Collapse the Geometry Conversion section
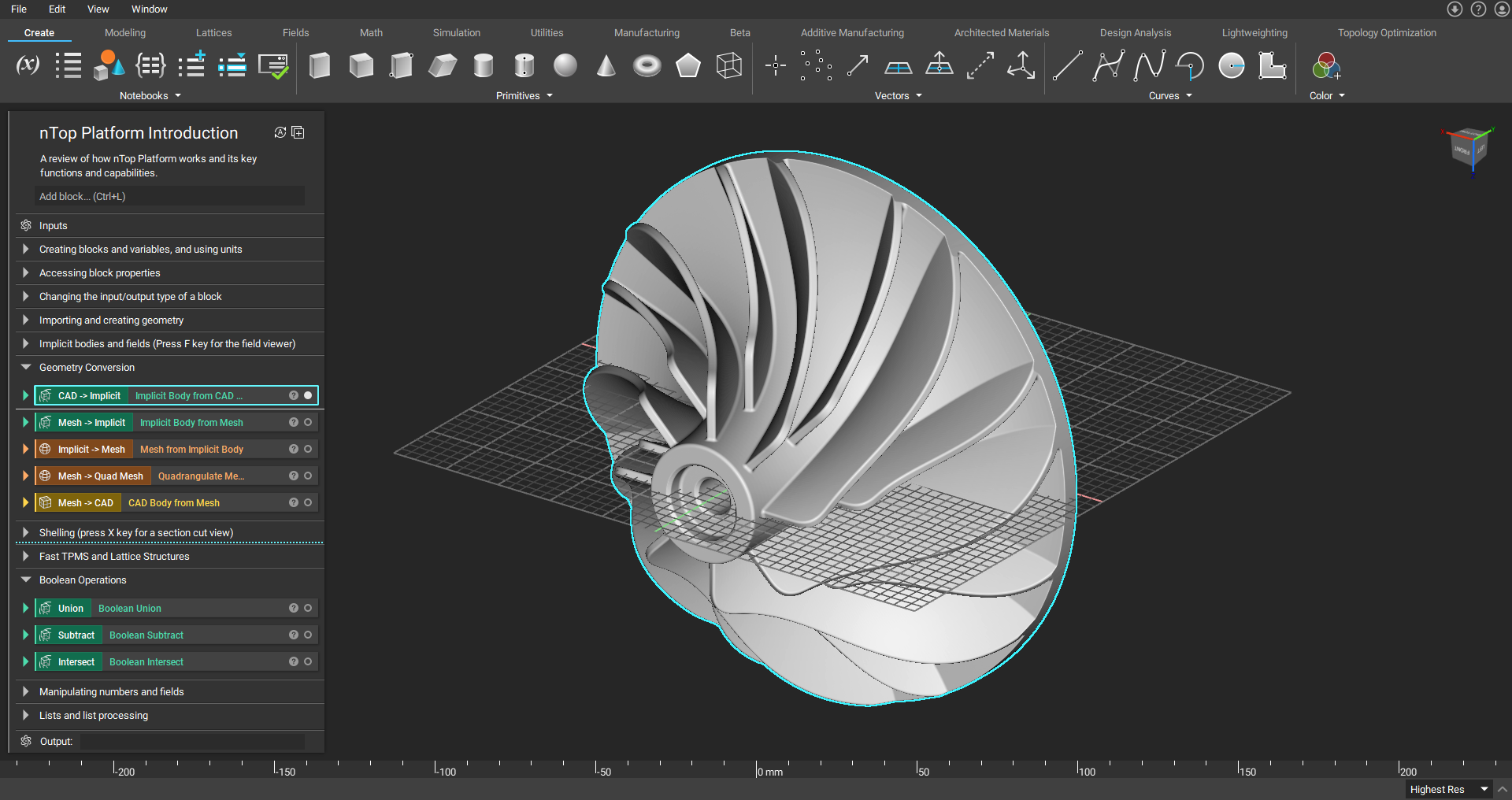Viewport: 1512px width, 800px height. point(26,368)
